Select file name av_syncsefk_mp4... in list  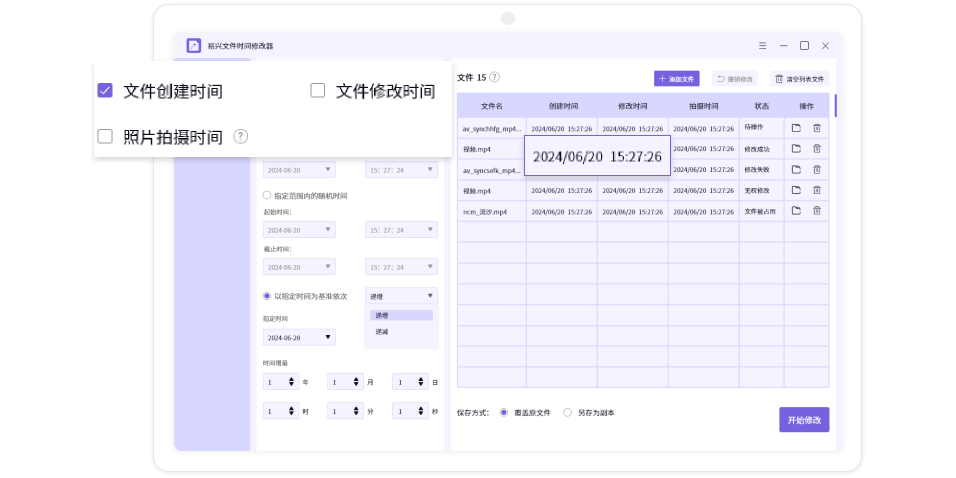[491, 170]
